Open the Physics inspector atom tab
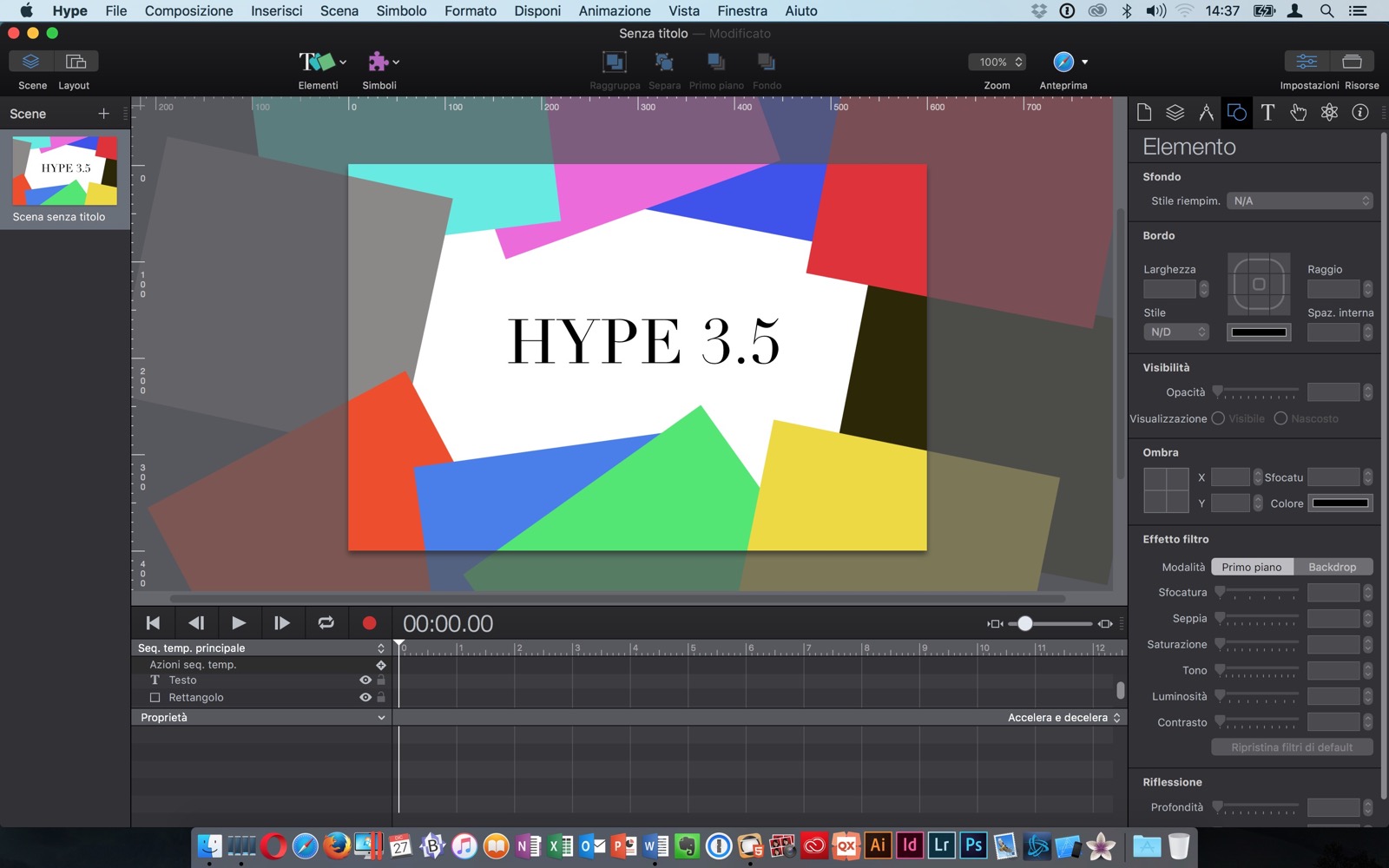1389x868 pixels. [1329, 112]
